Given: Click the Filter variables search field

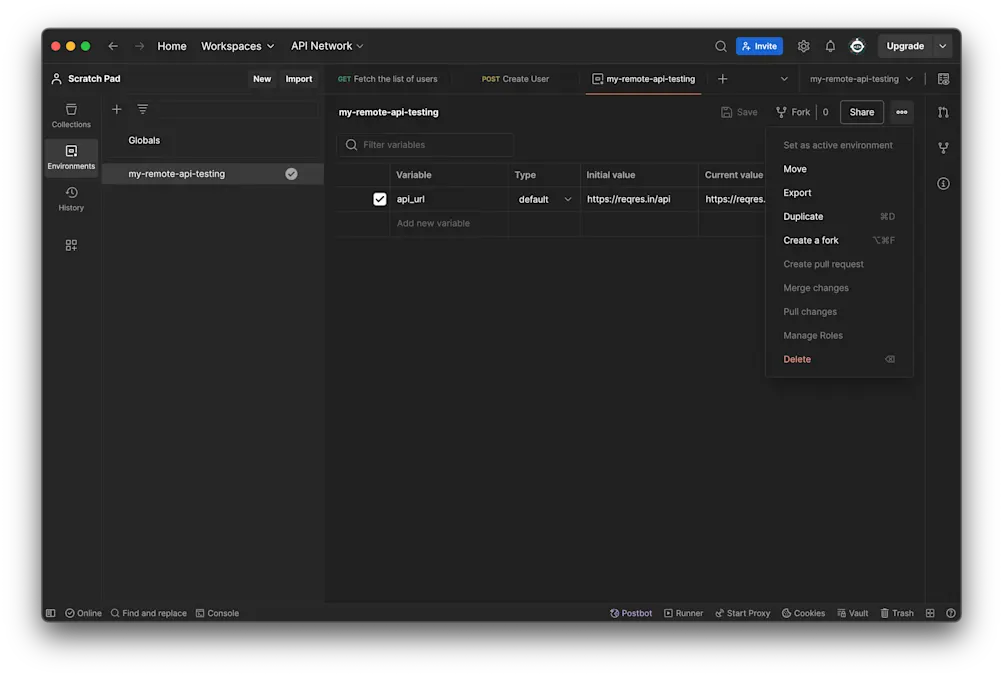Looking at the screenshot, I should pos(425,144).
